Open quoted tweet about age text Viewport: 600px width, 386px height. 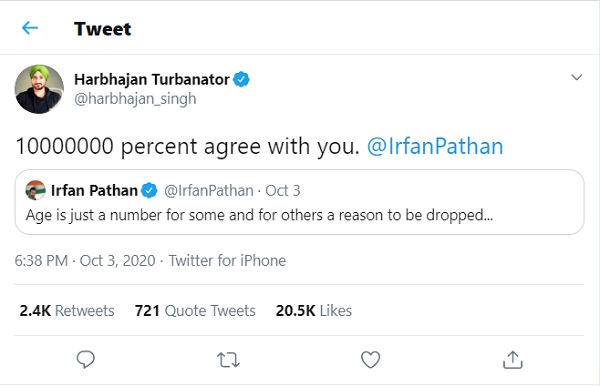click(259, 215)
